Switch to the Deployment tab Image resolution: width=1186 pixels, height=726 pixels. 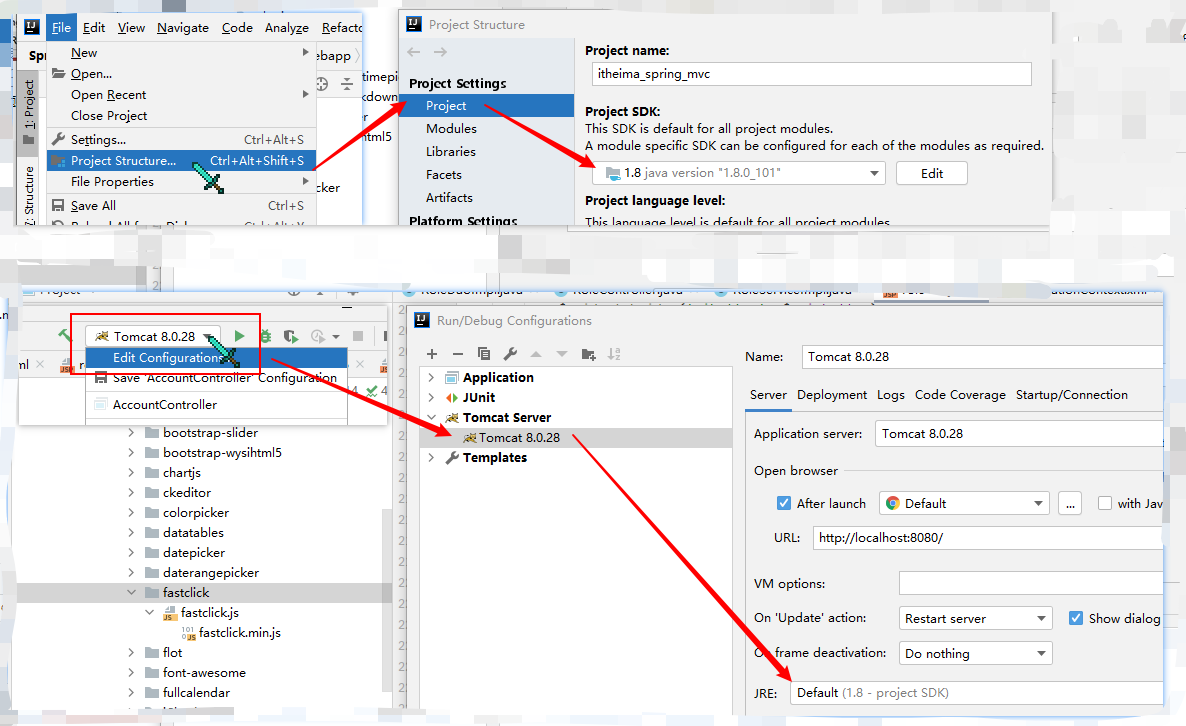[x=832, y=395]
